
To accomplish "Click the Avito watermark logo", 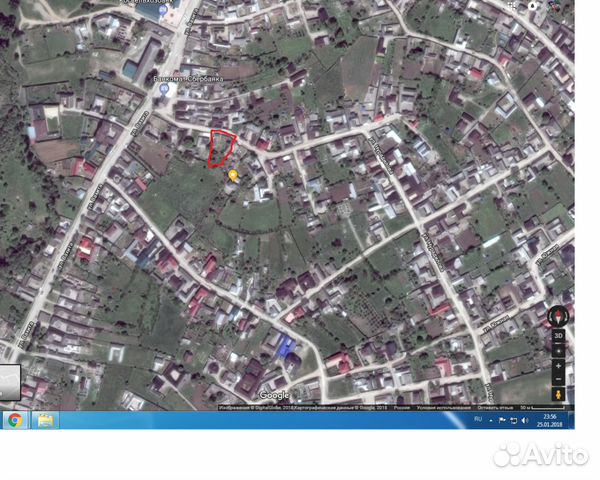I will click(541, 455).
